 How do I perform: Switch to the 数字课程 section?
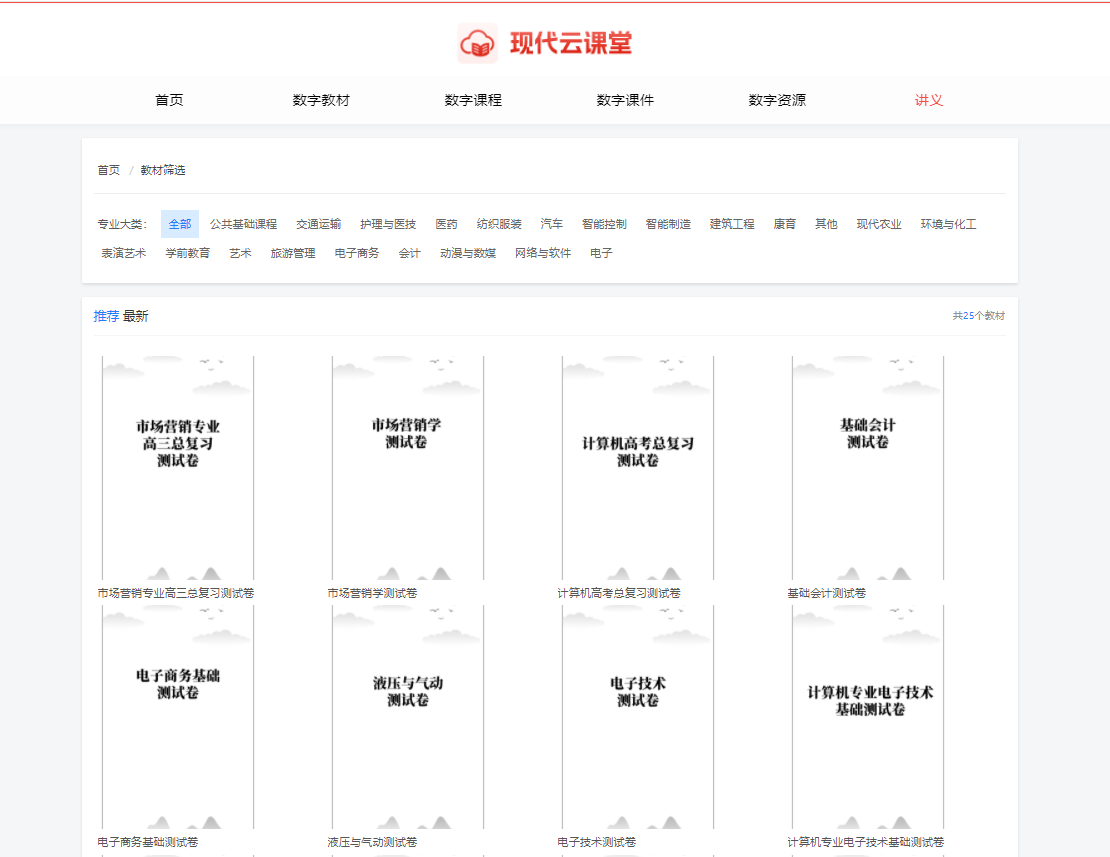[x=473, y=100]
